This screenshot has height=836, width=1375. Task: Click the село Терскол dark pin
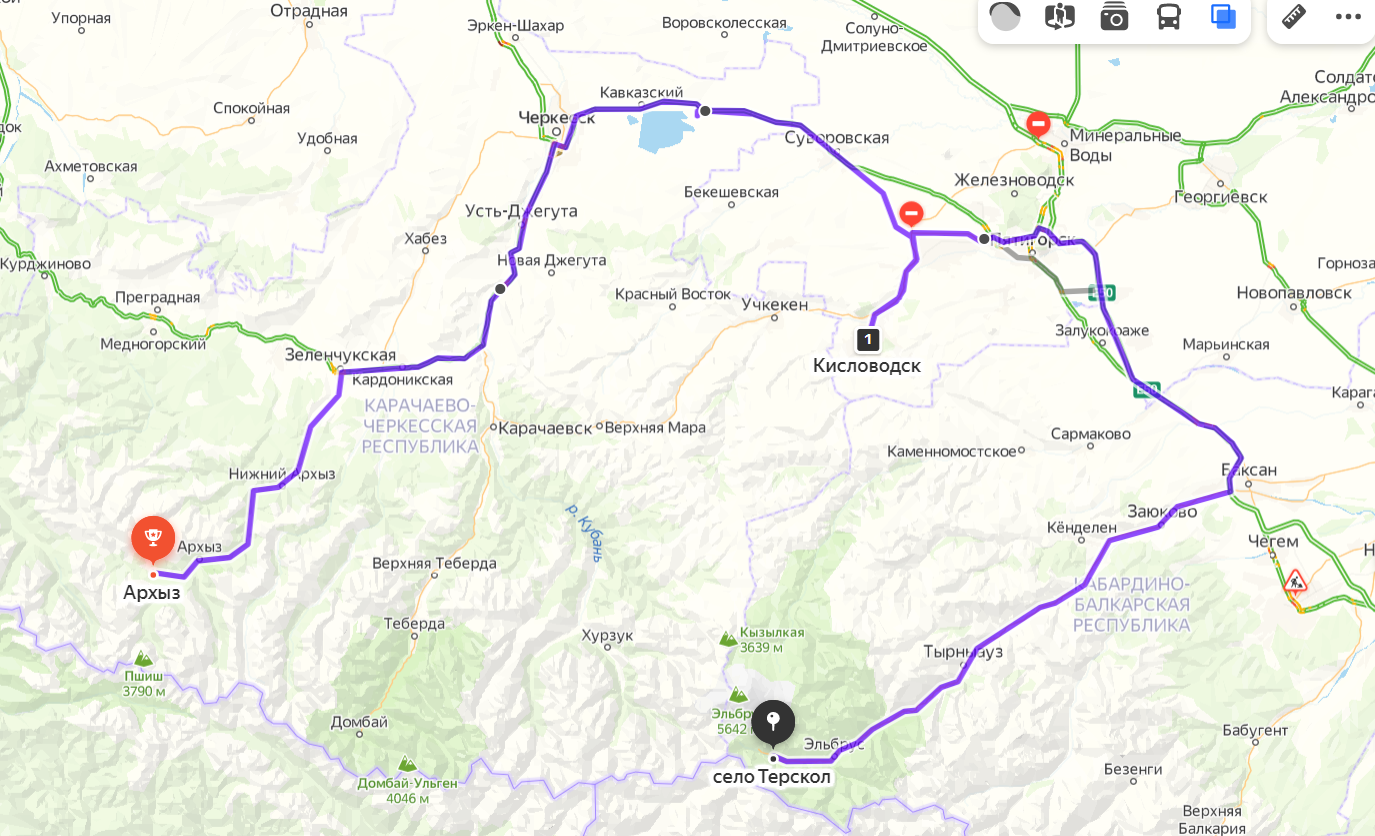[773, 723]
